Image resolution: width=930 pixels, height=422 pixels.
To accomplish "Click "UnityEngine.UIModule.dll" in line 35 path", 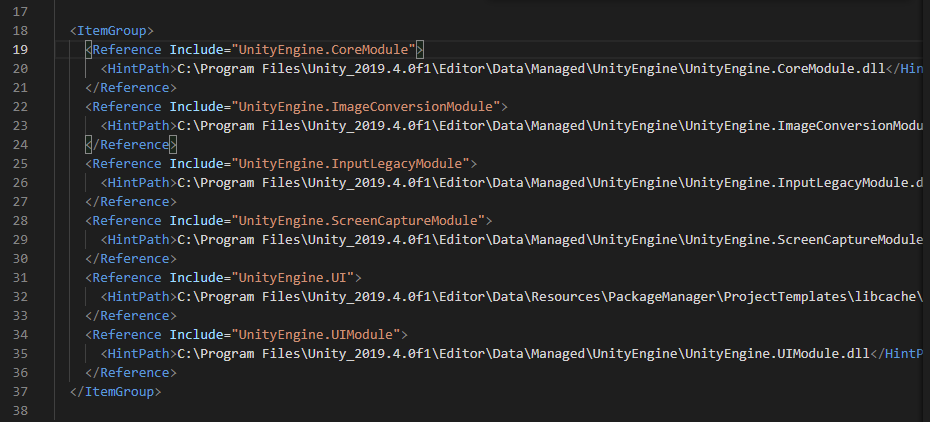I will coord(777,353).
